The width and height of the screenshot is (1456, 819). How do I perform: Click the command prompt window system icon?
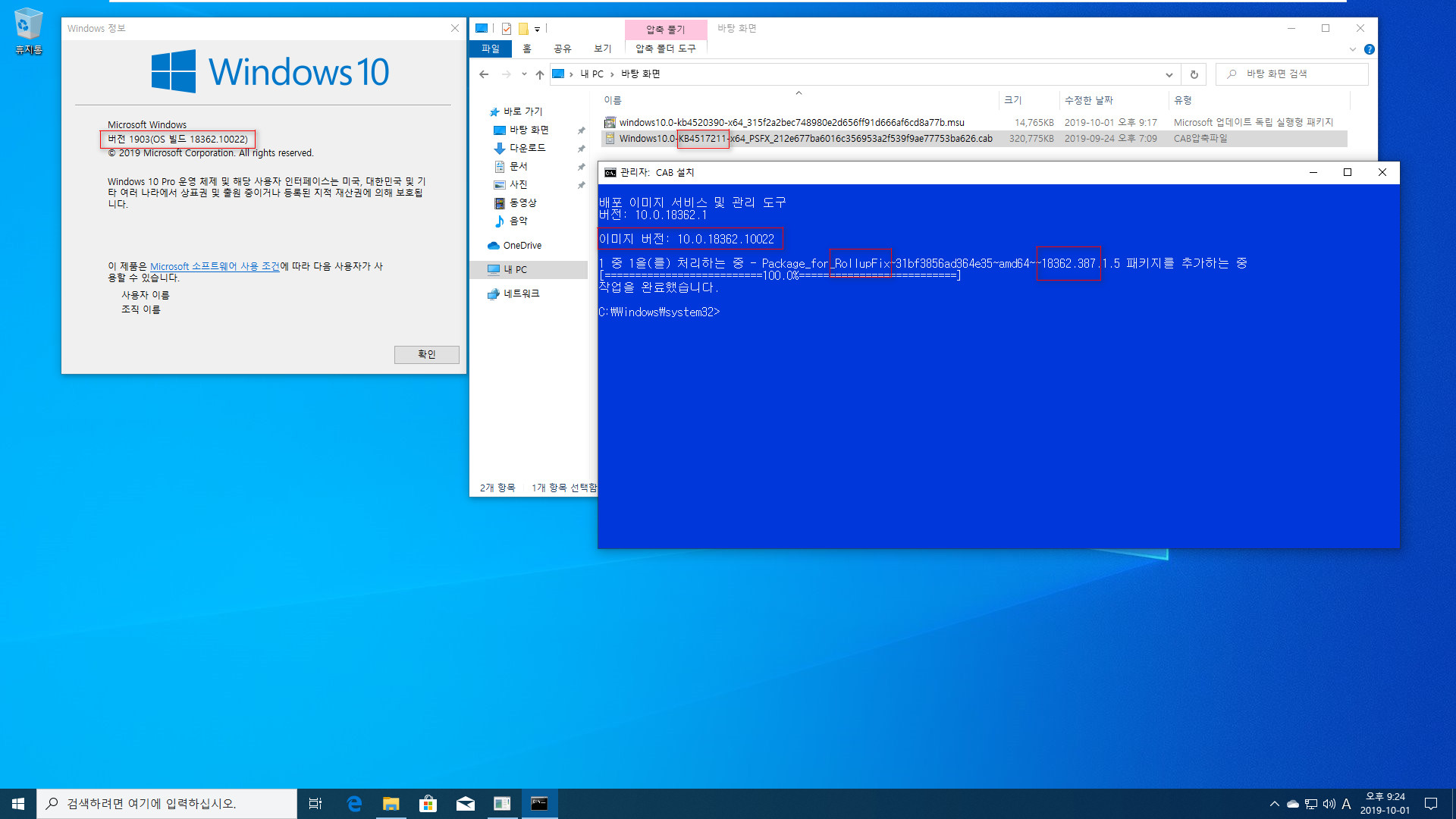(610, 173)
